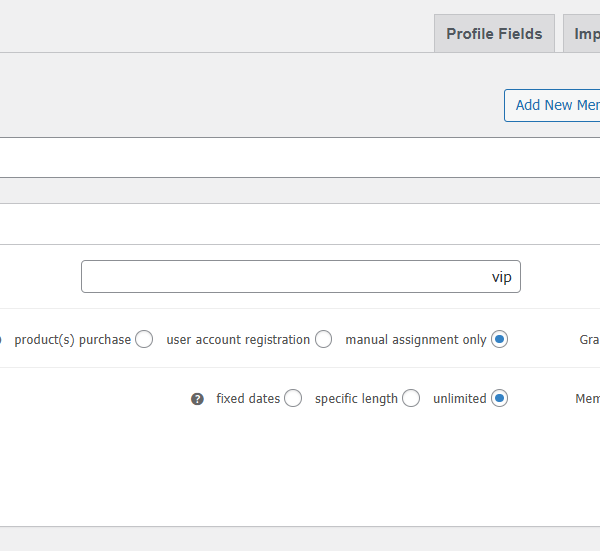
Task: Select the unlimited radio button
Action: coord(499,399)
